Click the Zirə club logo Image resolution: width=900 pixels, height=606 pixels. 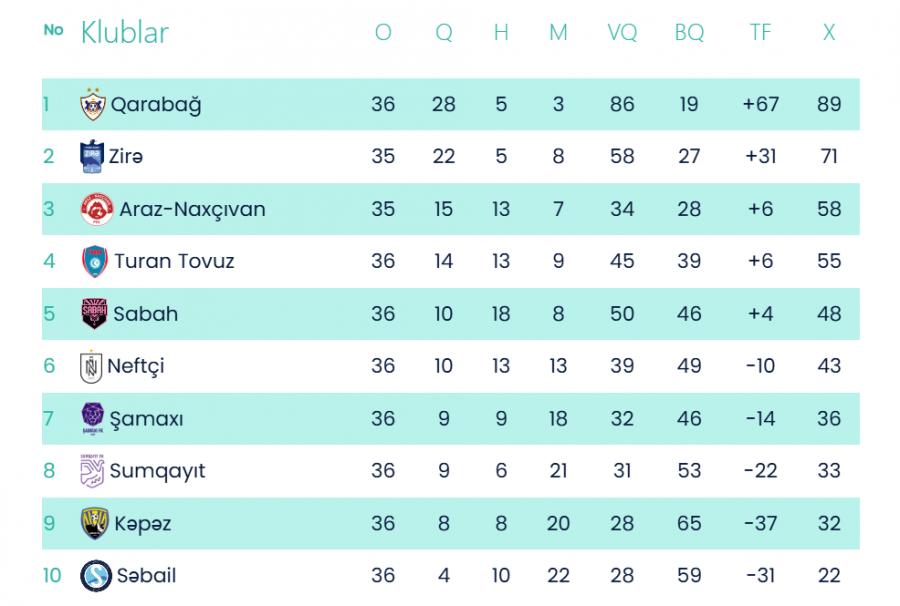click(92, 156)
